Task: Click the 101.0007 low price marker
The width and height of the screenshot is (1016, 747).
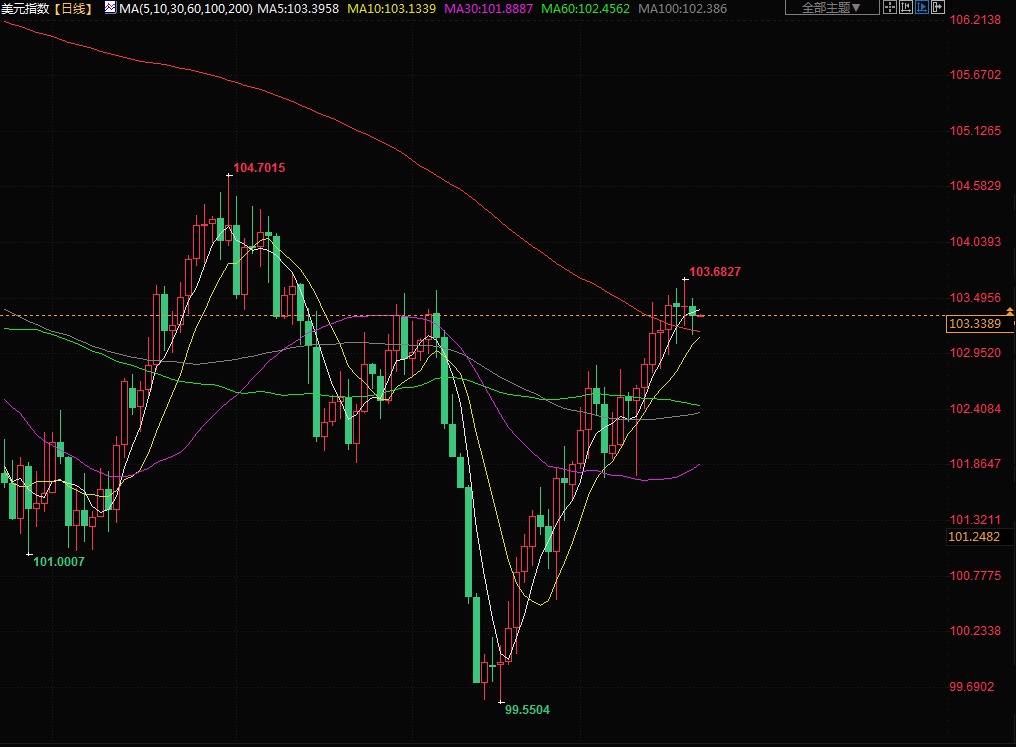Action: [x=59, y=562]
